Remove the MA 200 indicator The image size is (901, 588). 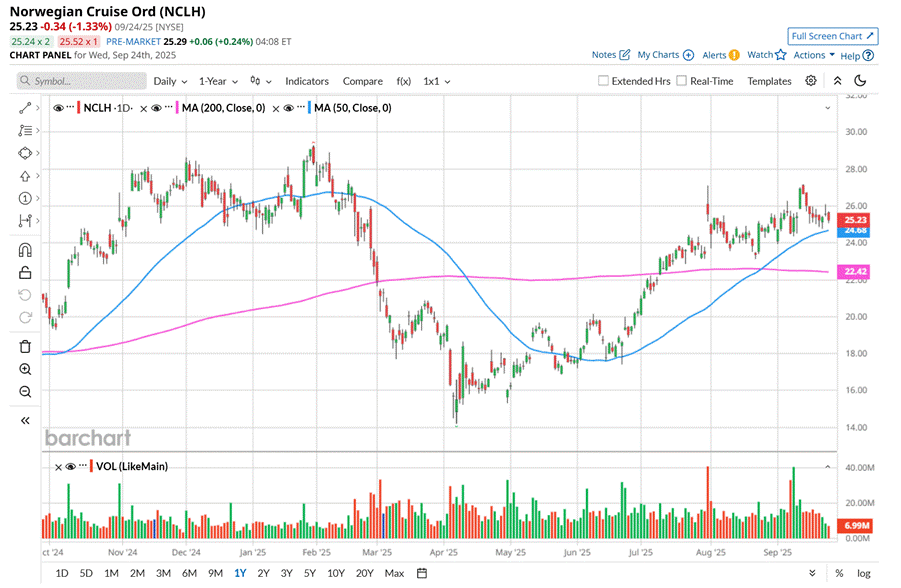(x=144, y=109)
